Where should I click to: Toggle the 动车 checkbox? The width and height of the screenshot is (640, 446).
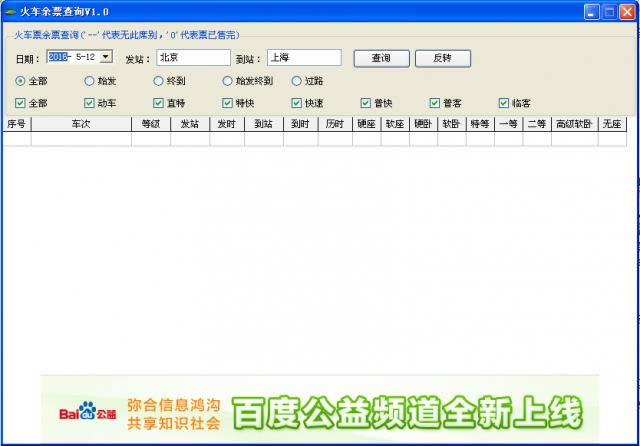[90, 102]
